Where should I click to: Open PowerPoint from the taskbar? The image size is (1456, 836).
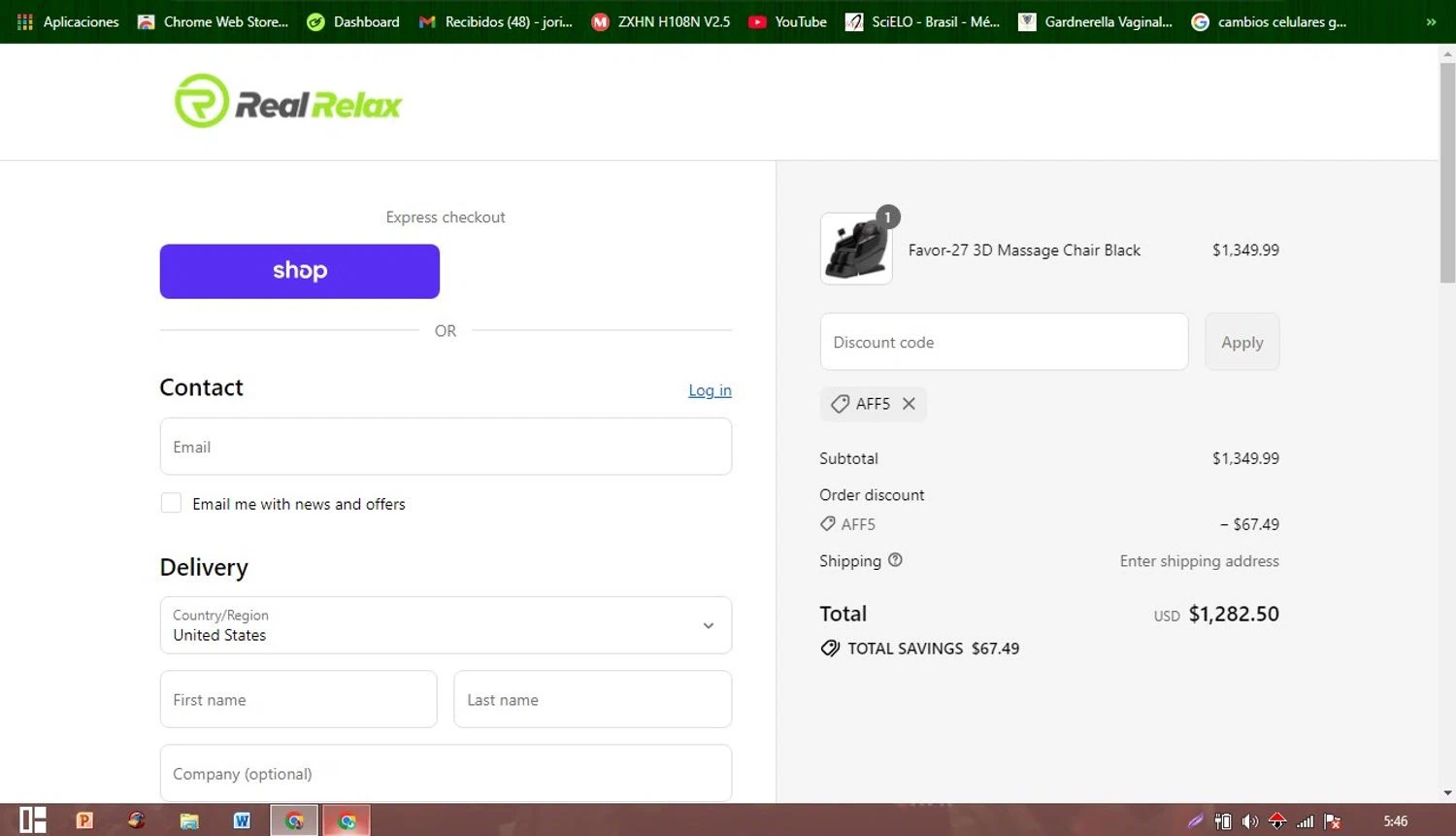[84, 820]
